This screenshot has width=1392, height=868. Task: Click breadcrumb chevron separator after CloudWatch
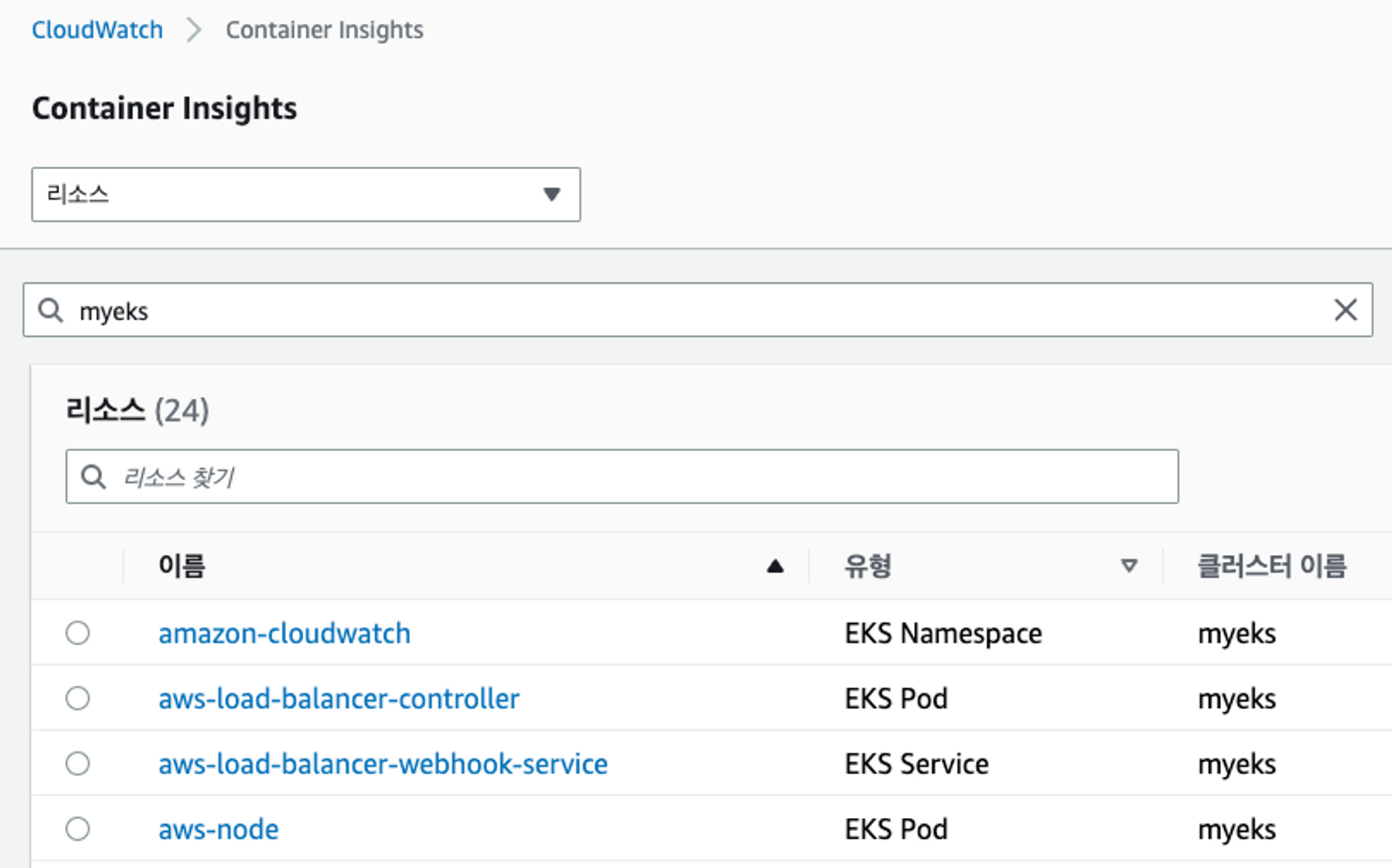[194, 30]
